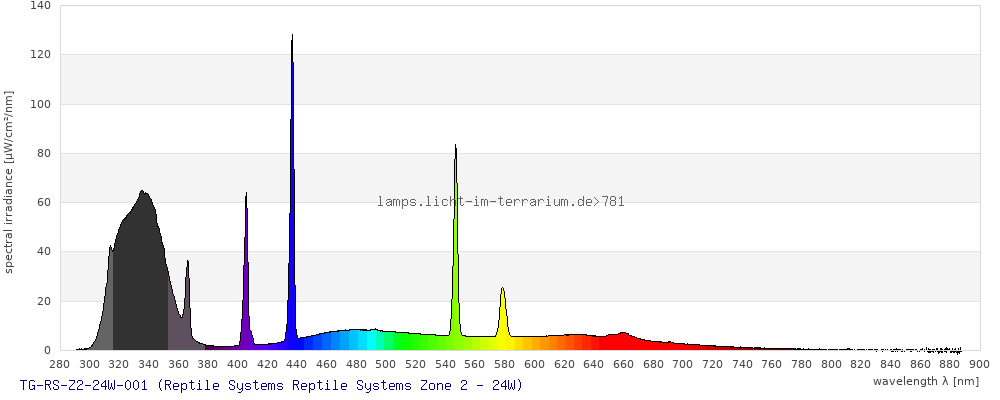Click the x-axis tick label '860'
Image resolution: width=1000 pixels, height=400 pixels.
point(920,364)
